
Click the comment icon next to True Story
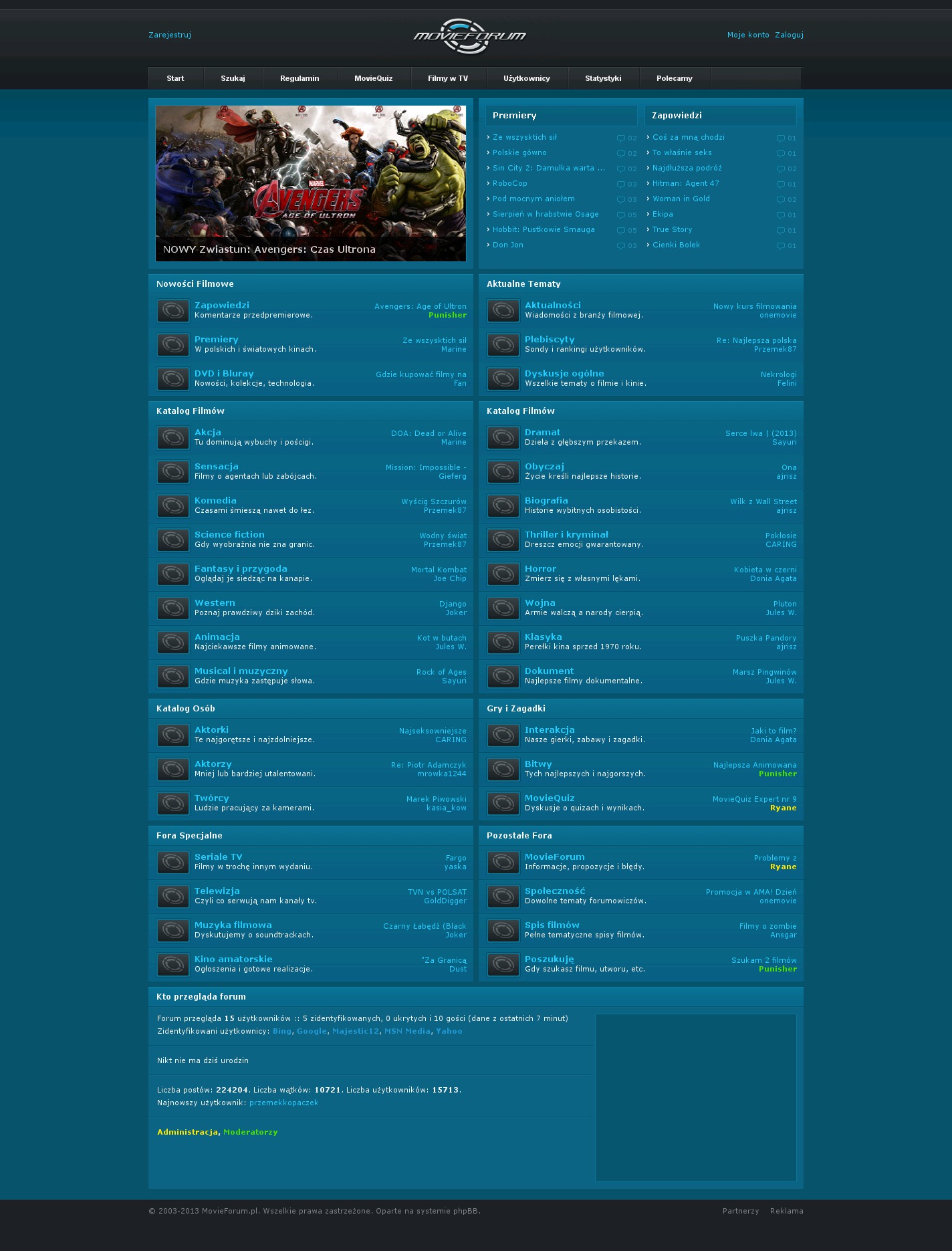780,231
